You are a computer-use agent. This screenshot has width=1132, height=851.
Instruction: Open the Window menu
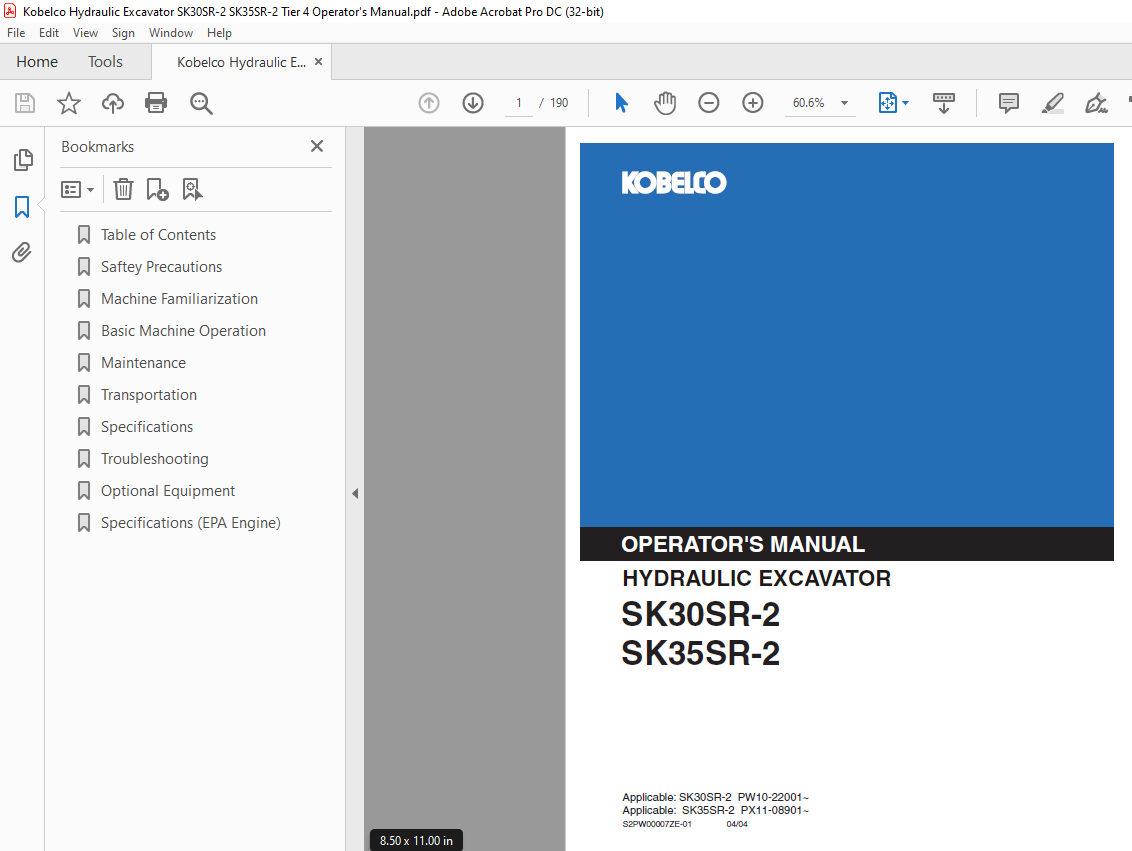(171, 32)
